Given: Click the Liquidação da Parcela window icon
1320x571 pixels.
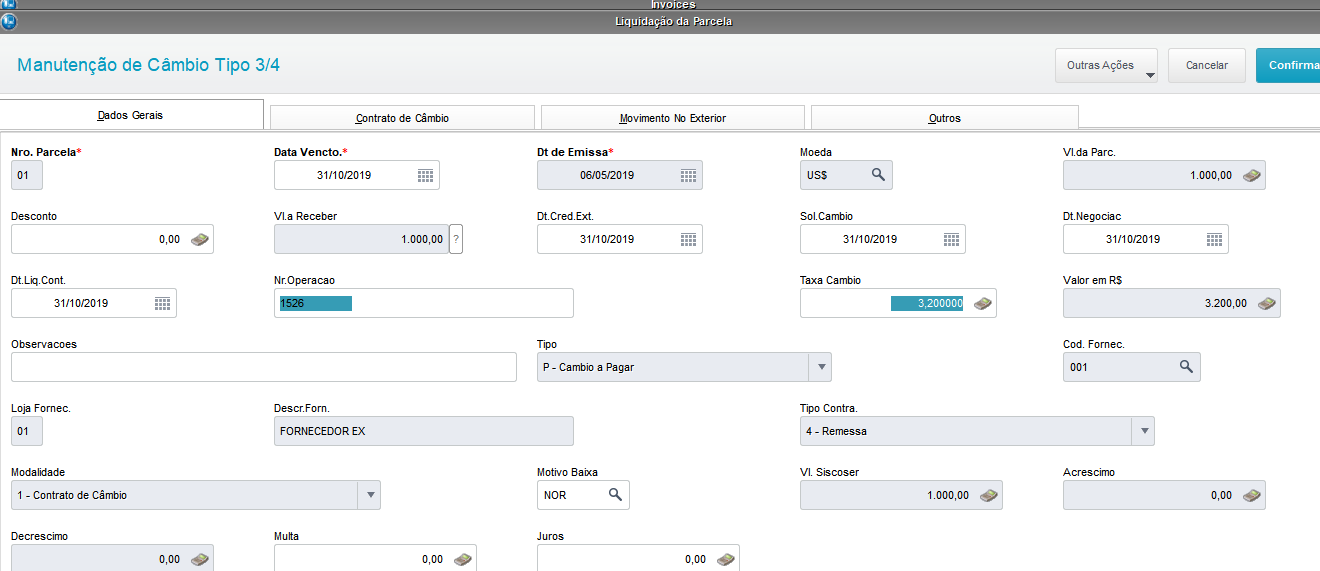Looking at the screenshot, I should pos(9,21).
